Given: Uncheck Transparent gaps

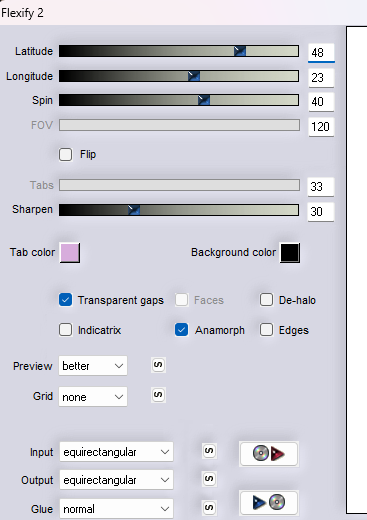Looking at the screenshot, I should 65,300.
